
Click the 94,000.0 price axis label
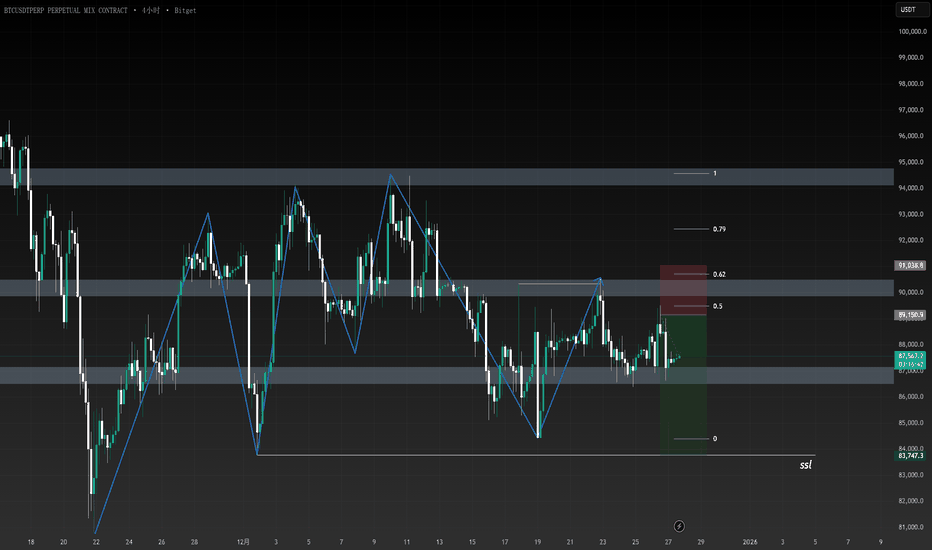(x=912, y=188)
